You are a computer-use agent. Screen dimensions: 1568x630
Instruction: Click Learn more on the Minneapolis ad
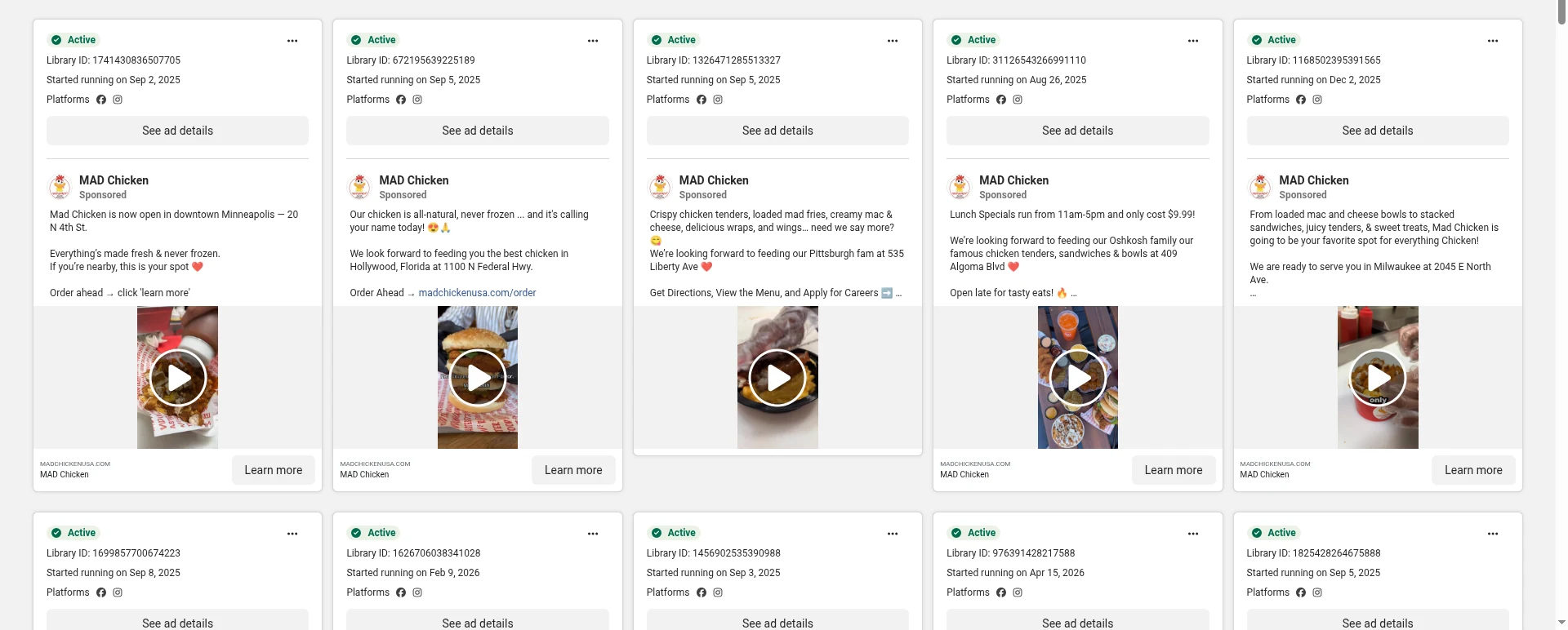[274, 470]
